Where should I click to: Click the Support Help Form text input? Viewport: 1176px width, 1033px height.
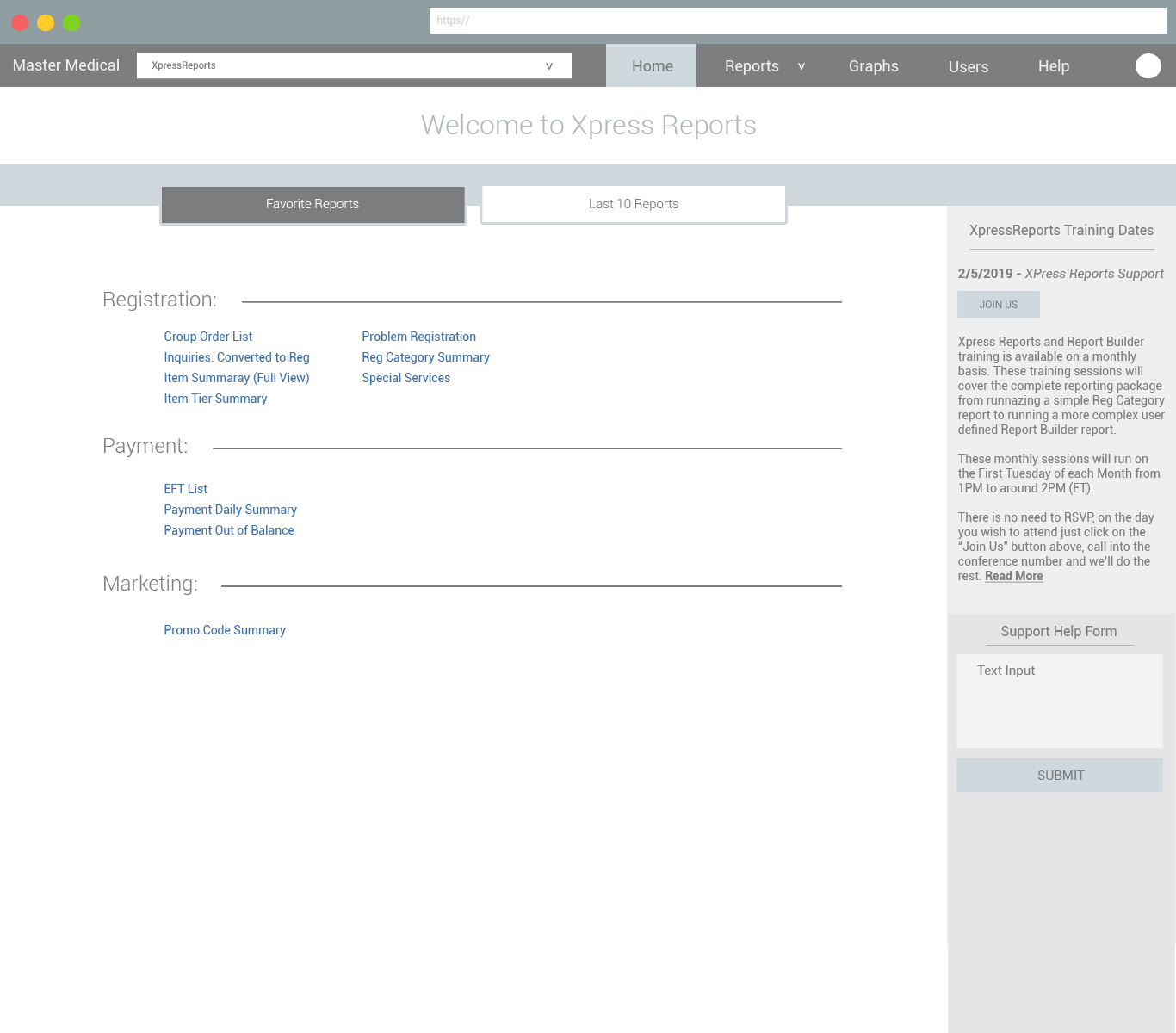1060,701
